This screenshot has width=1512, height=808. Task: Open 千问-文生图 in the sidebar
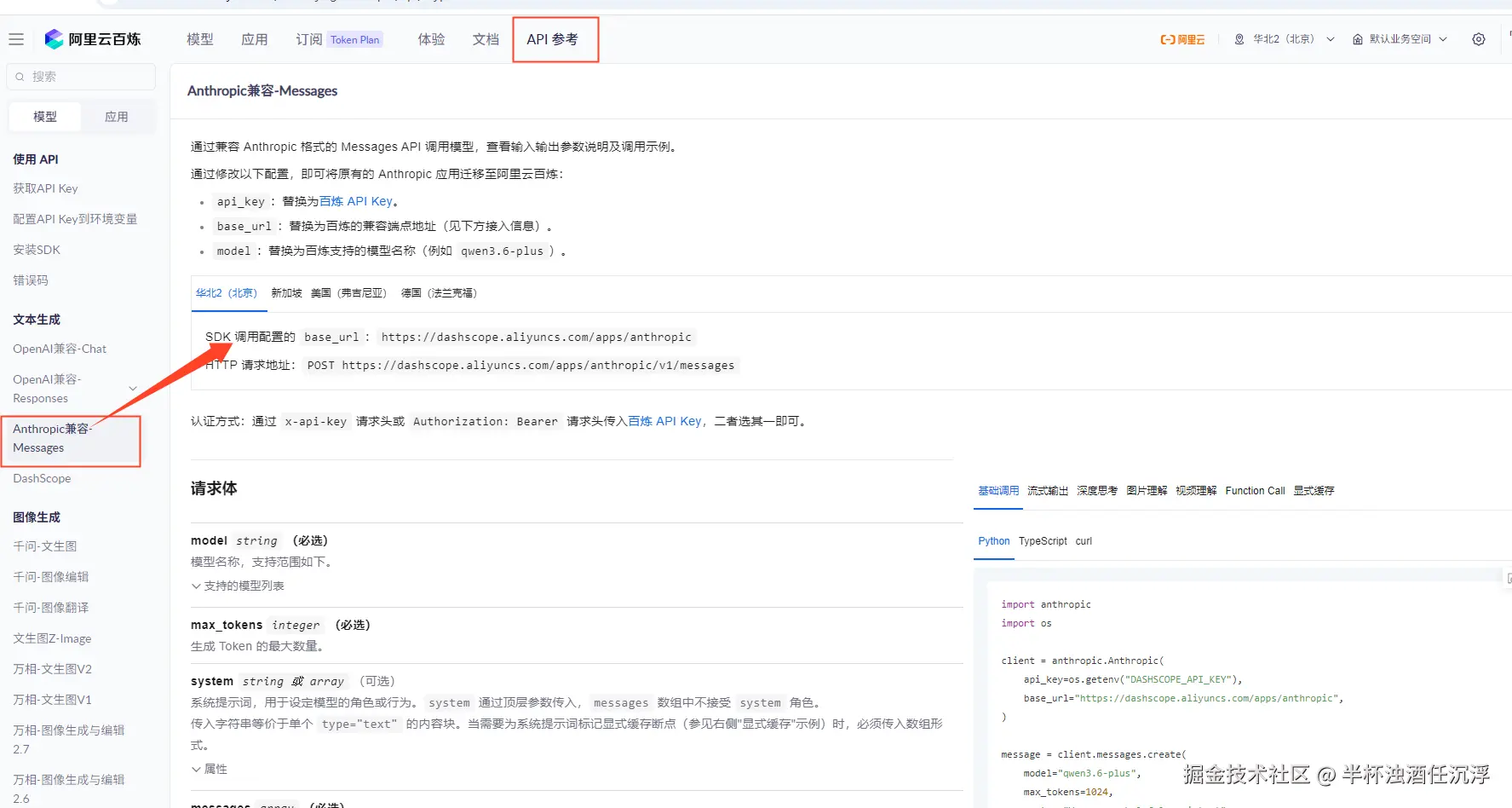[x=45, y=546]
